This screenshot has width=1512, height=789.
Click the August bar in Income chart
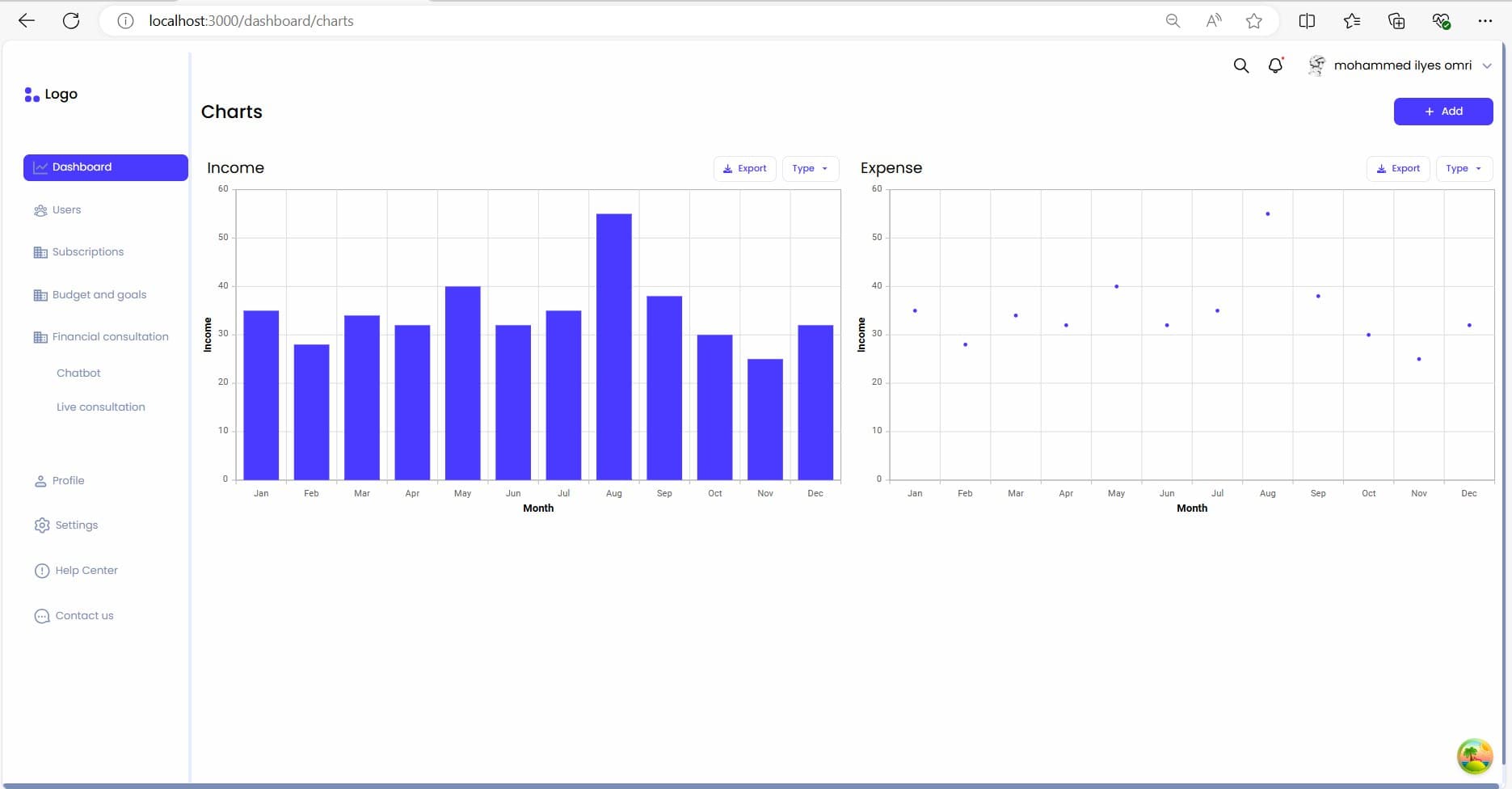coord(614,348)
